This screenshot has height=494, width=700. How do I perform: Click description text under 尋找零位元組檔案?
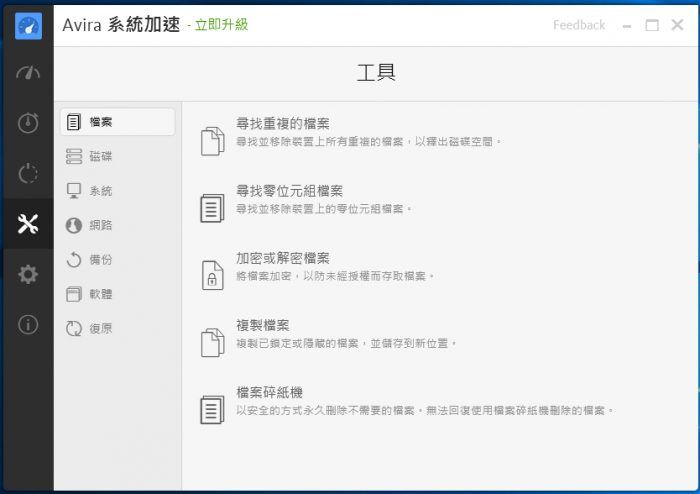(x=324, y=209)
